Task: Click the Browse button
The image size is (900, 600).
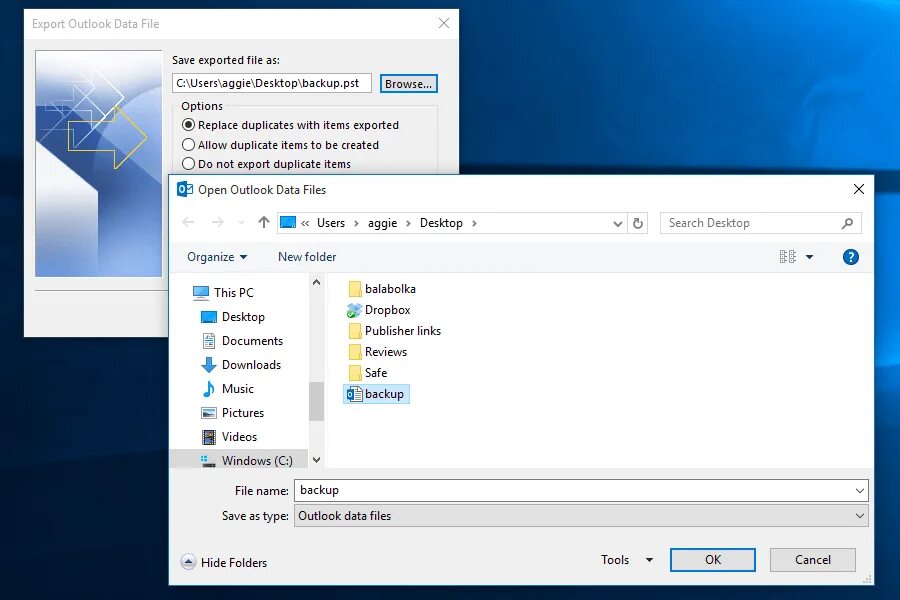Action: [x=408, y=83]
